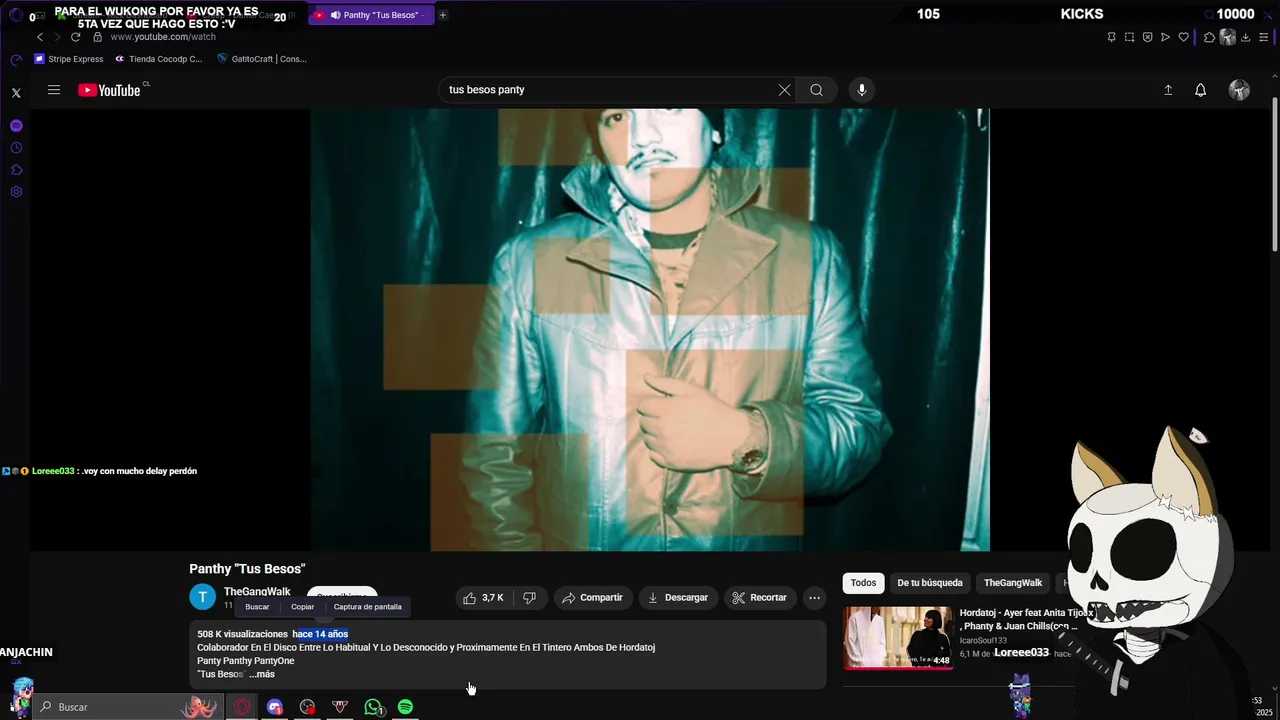Open browser downloads icon
The height and width of the screenshot is (720, 1280).
[1246, 37]
